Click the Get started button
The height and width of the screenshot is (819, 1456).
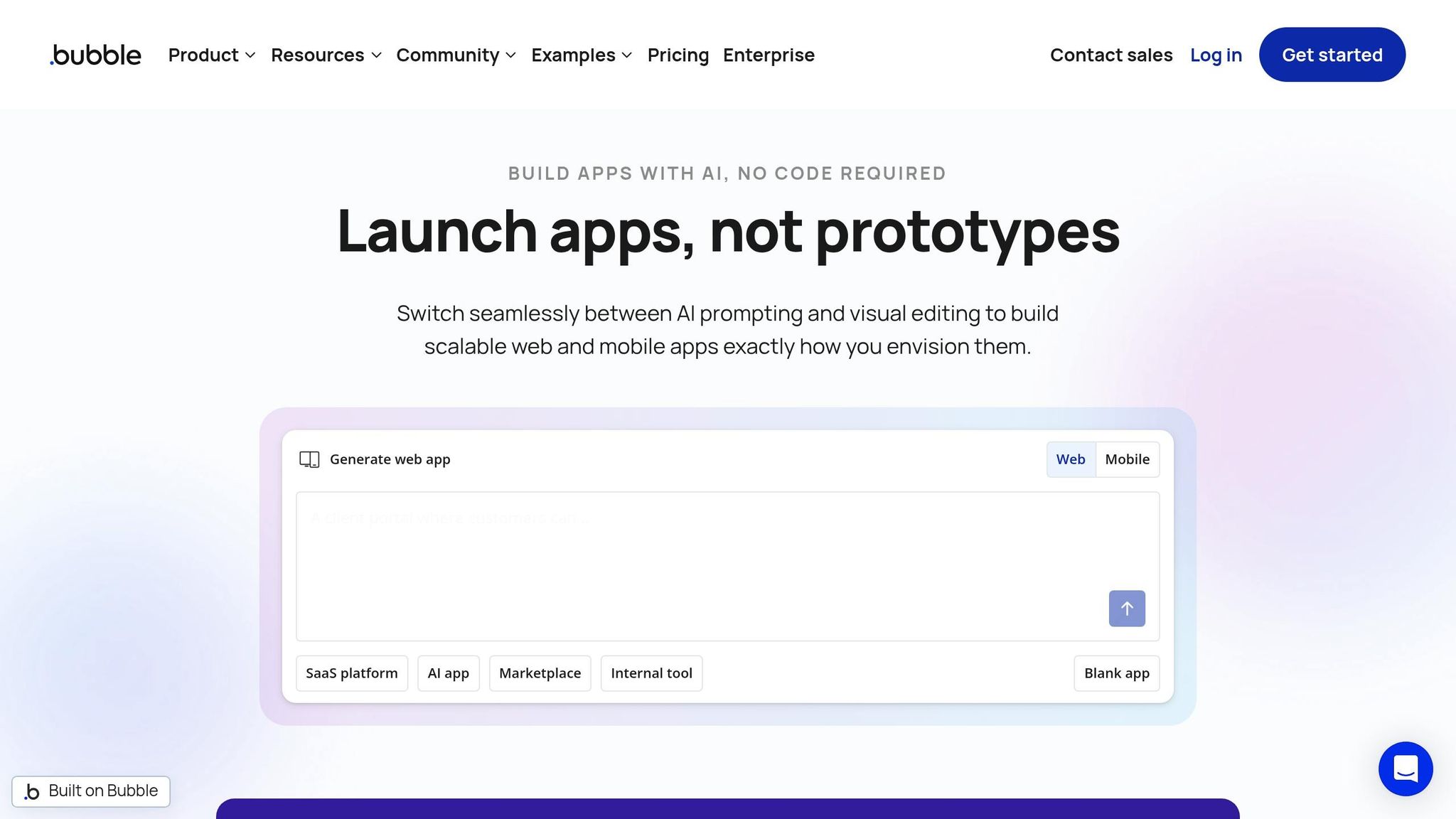(1332, 55)
